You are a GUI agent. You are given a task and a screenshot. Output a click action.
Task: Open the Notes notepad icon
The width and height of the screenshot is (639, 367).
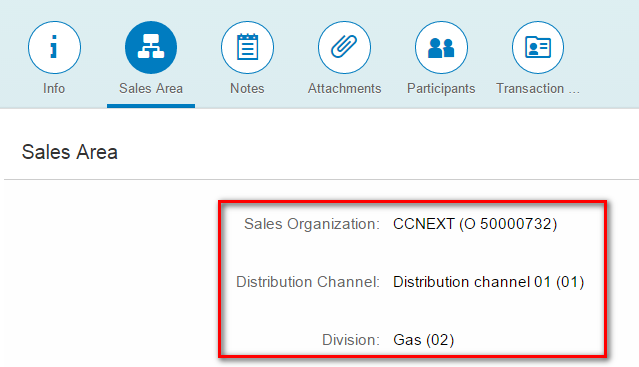tap(247, 47)
